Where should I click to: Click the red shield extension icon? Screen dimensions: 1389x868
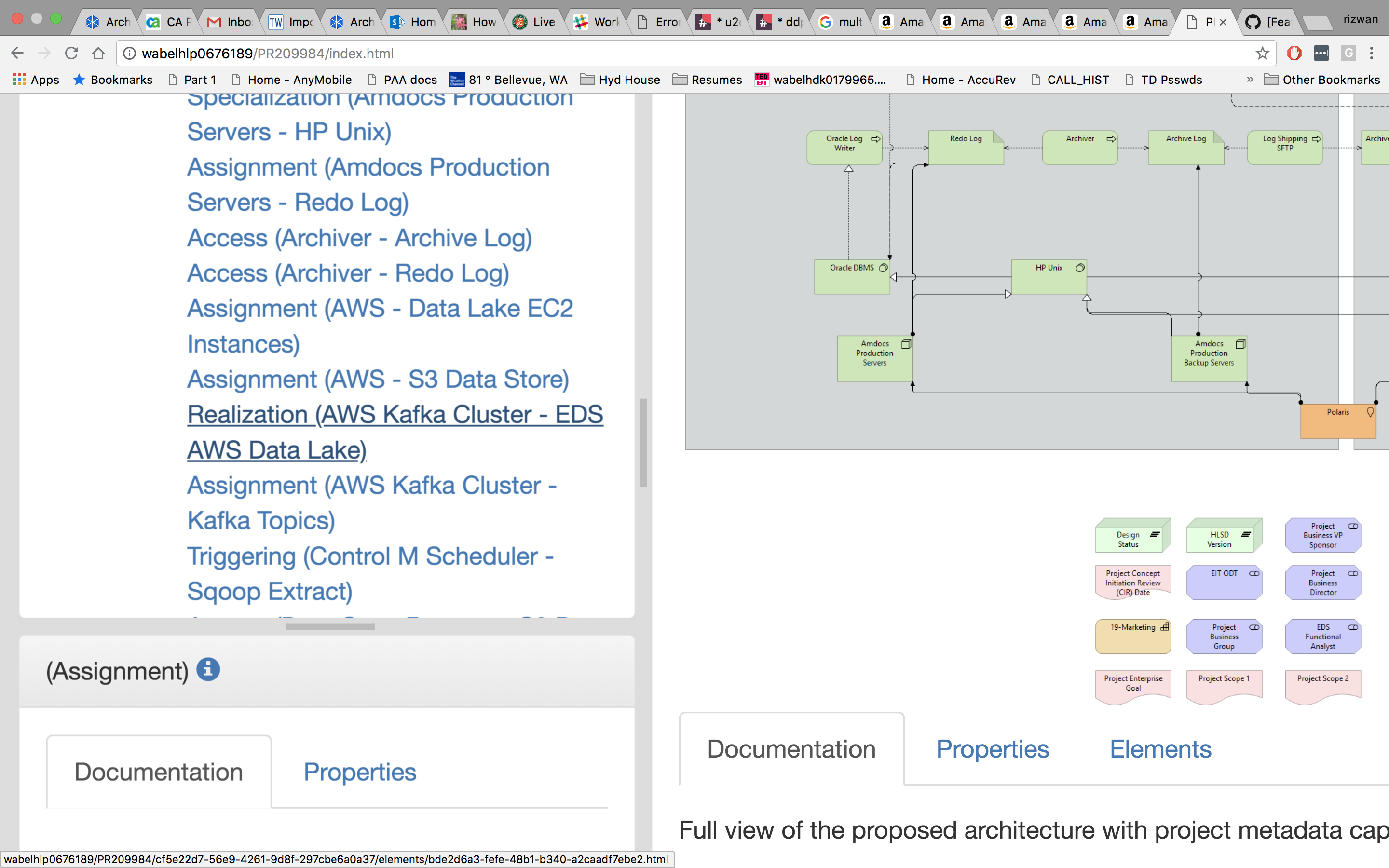(1294, 54)
